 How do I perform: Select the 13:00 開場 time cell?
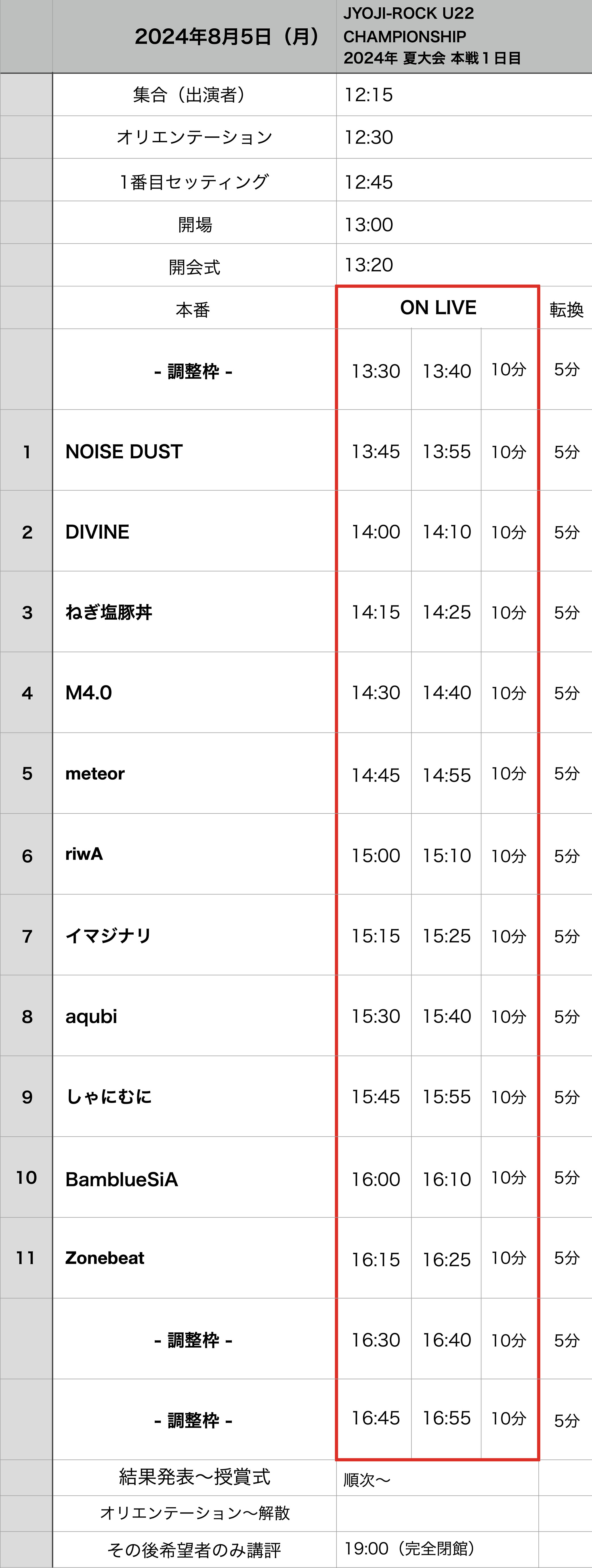464,223
